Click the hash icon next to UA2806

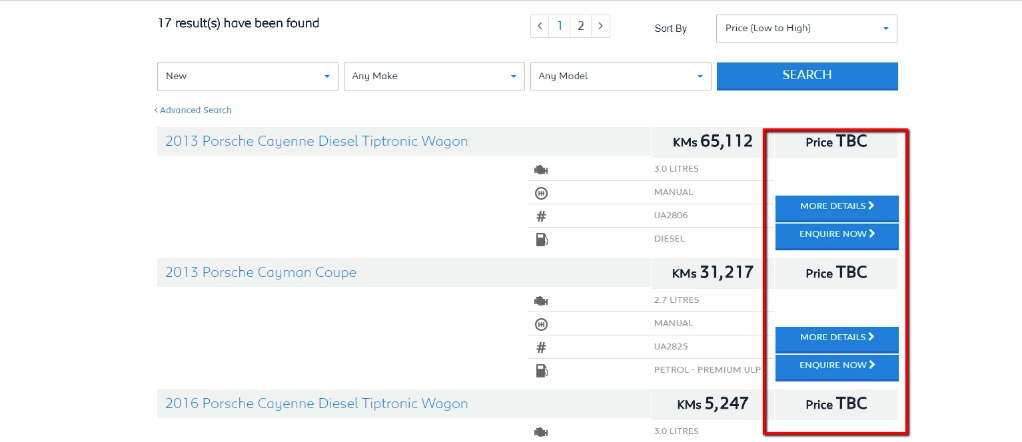point(541,216)
